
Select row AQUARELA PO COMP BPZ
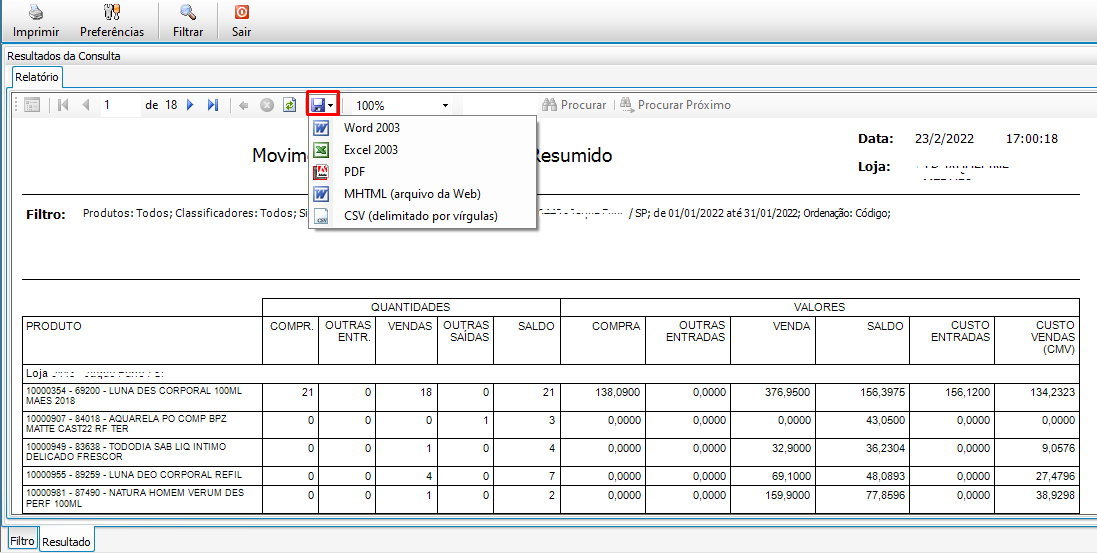tap(551, 425)
